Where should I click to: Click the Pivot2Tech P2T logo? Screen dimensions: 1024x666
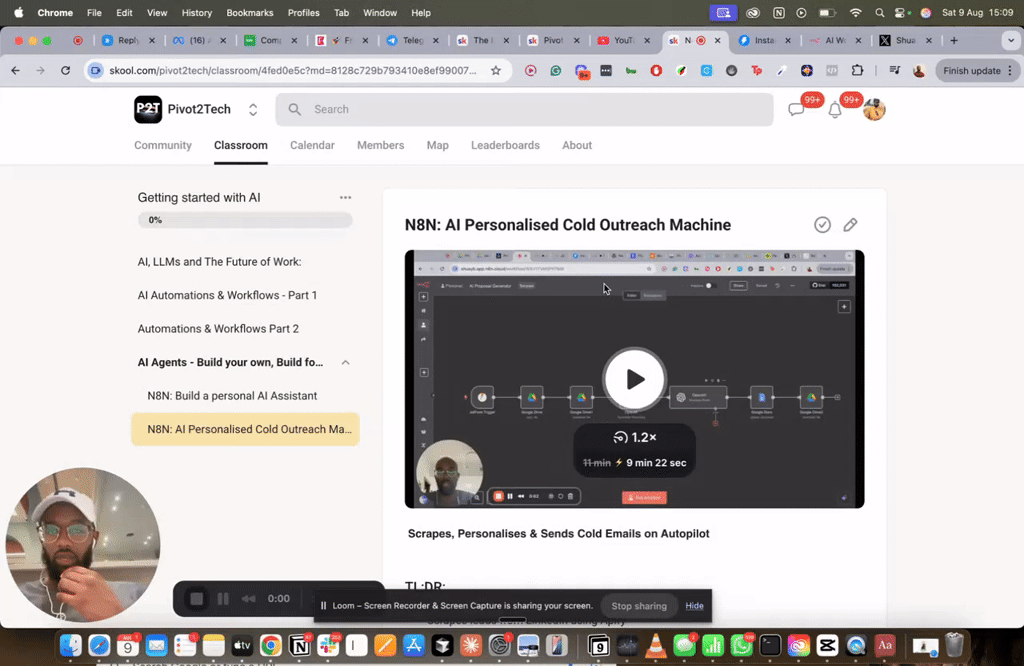[148, 109]
